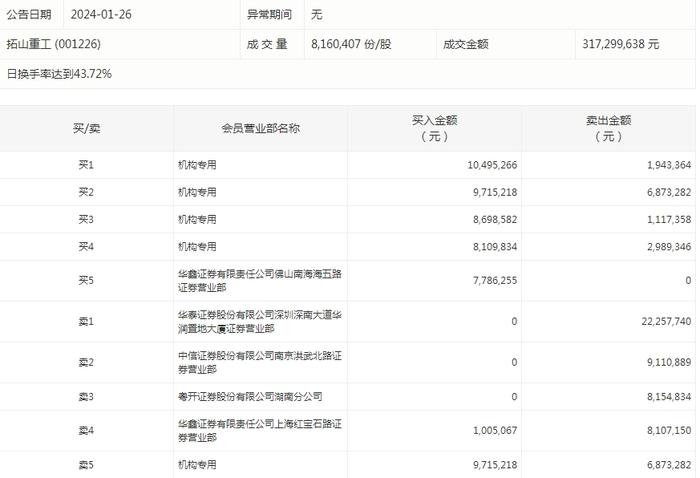Select the 买4 row label

86,246
